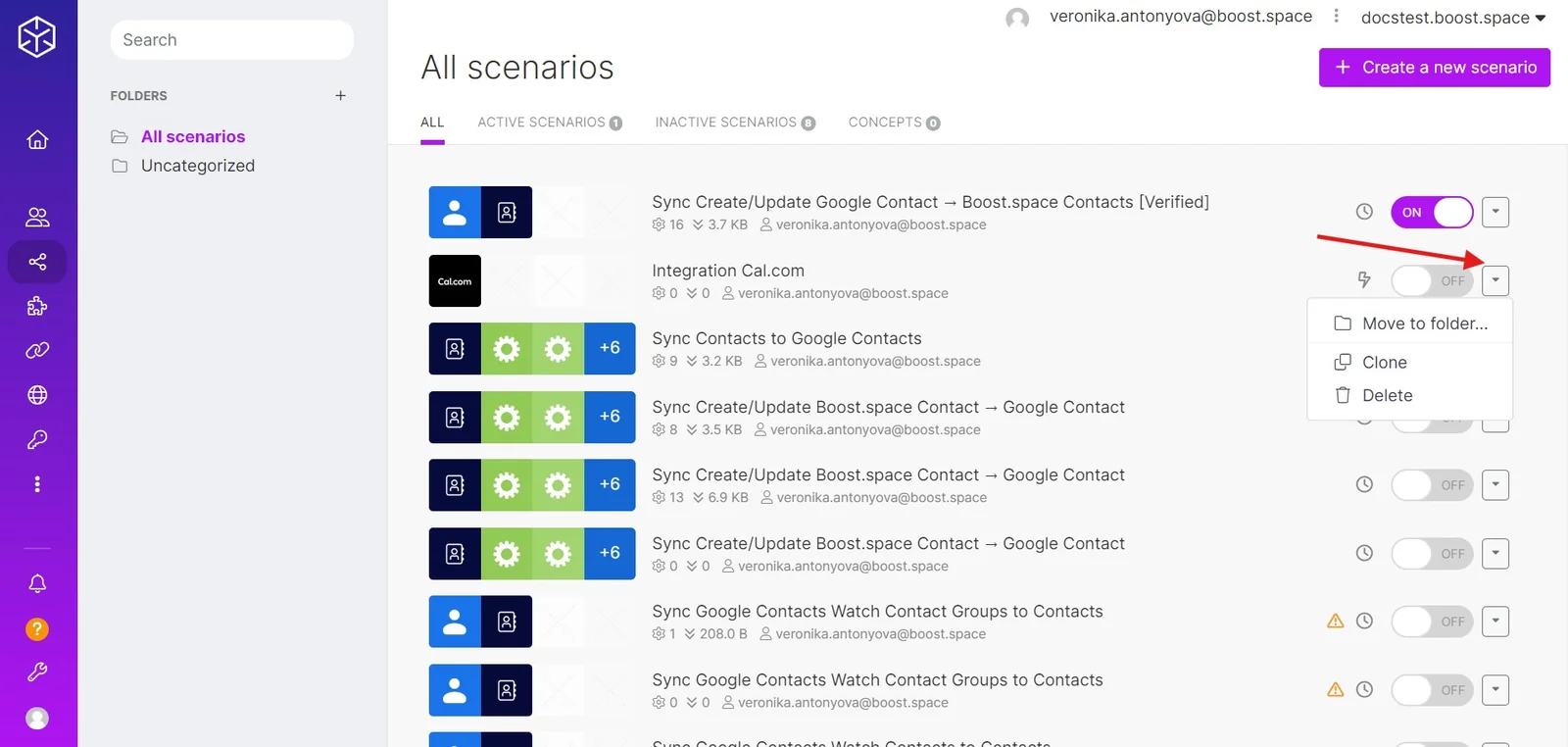Open options dropdown for zero-operation Boost.space Contact → Google Contact
1568x747 pixels.
point(1495,553)
